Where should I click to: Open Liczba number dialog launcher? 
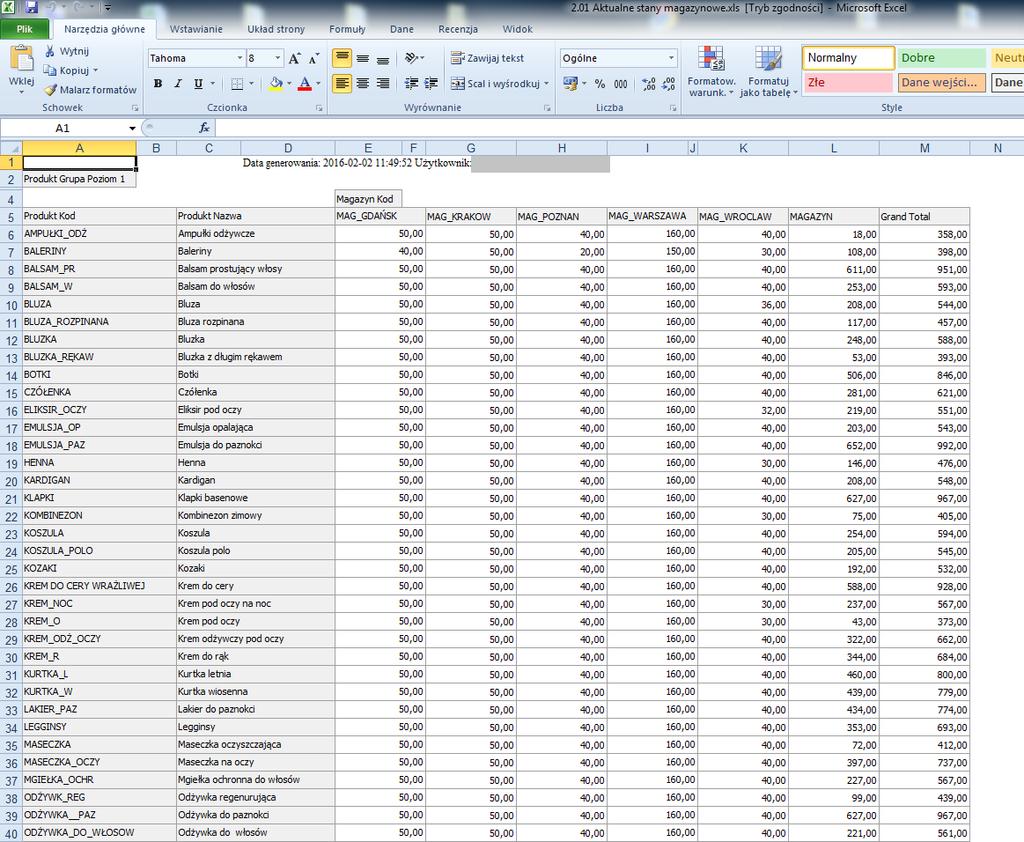point(673,108)
